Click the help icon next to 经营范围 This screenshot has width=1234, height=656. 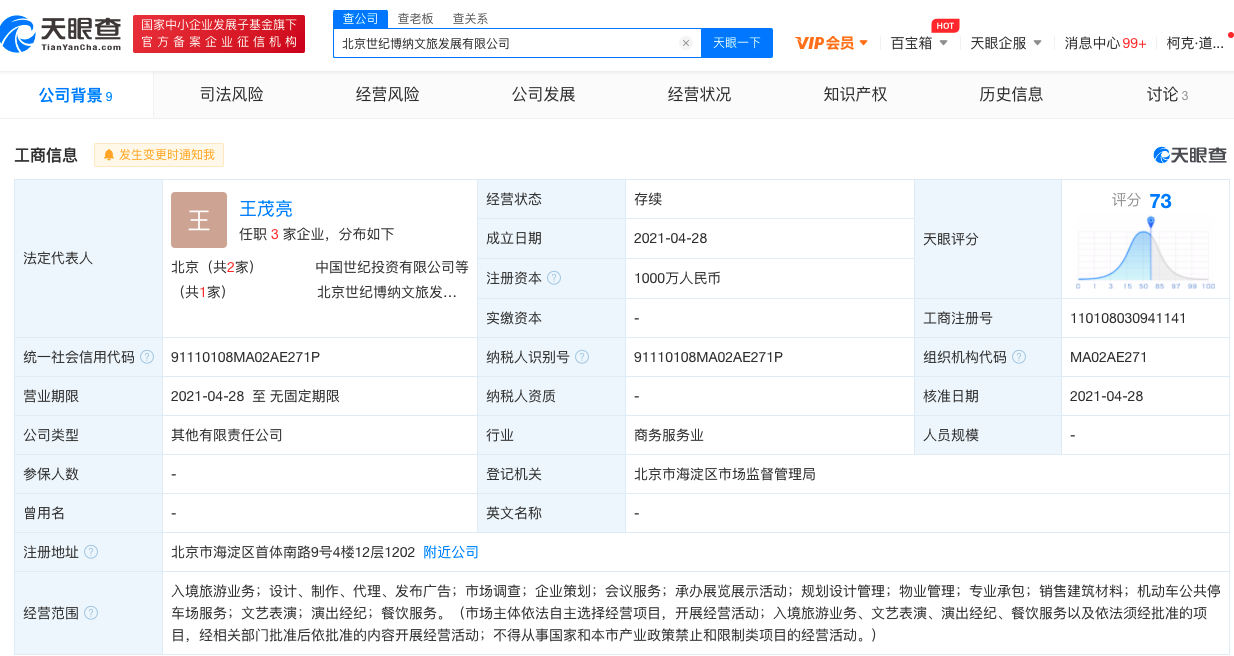coord(91,613)
